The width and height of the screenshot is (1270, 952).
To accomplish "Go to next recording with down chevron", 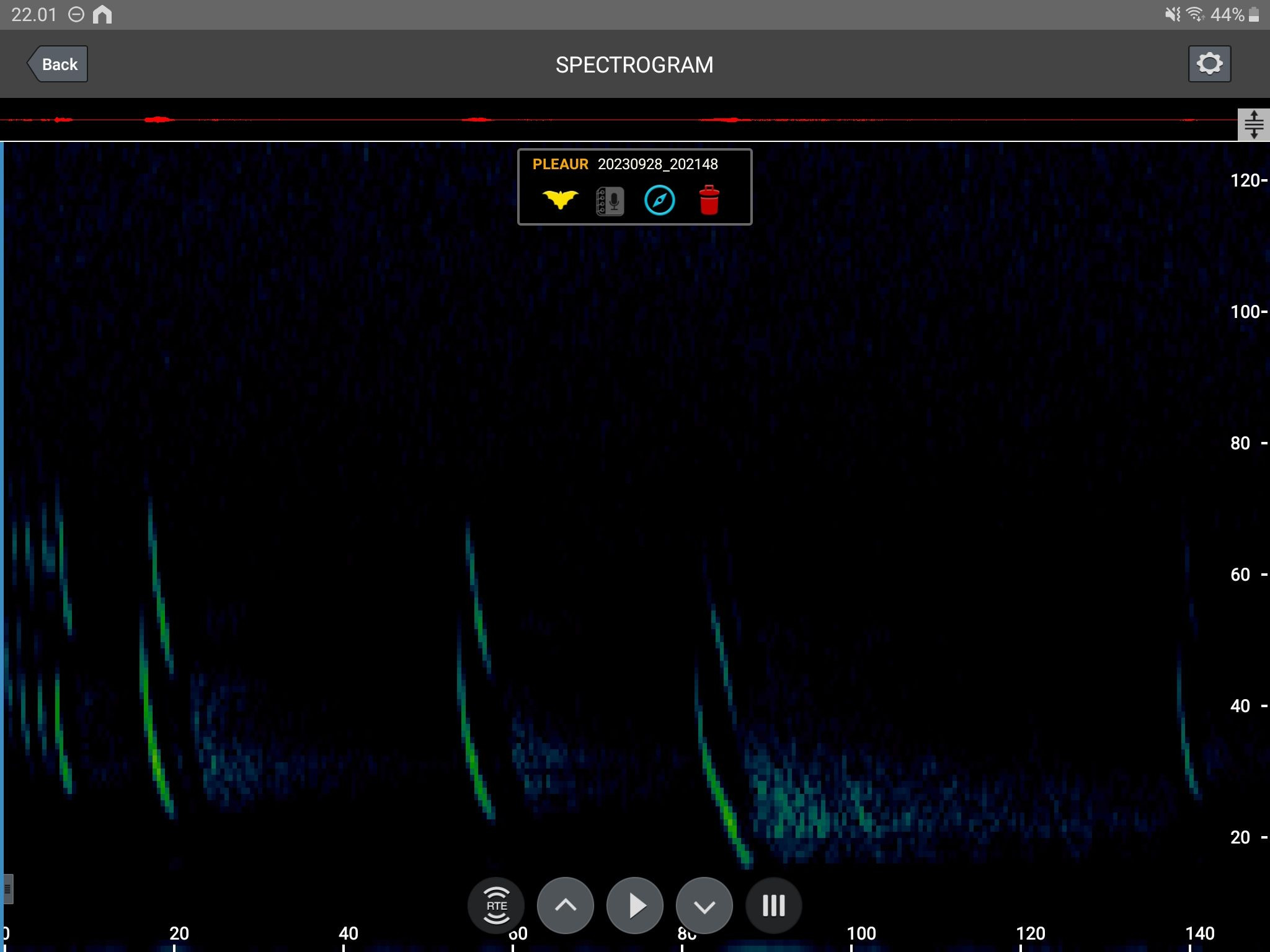I will click(704, 906).
